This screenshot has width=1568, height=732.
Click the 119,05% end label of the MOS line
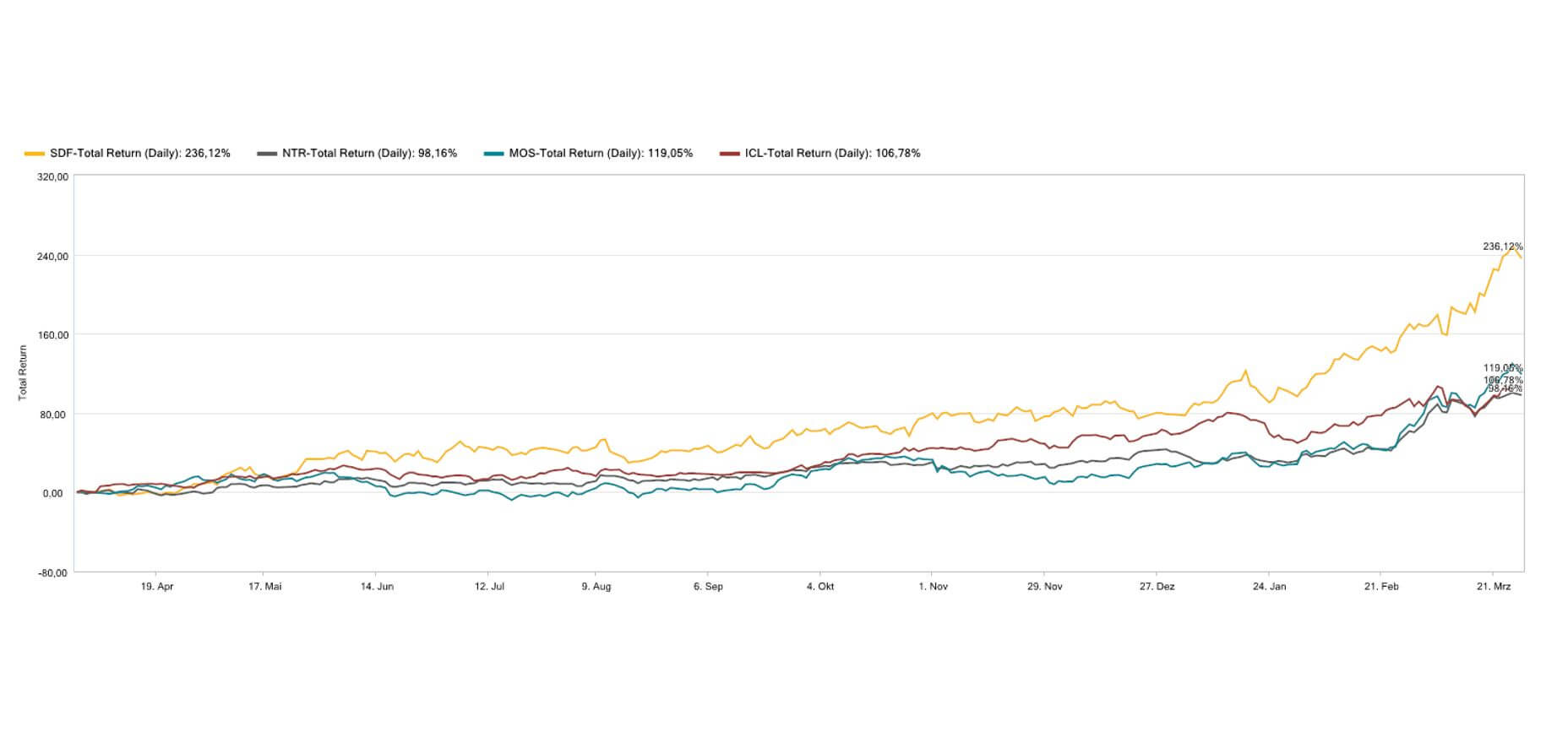1502,368
